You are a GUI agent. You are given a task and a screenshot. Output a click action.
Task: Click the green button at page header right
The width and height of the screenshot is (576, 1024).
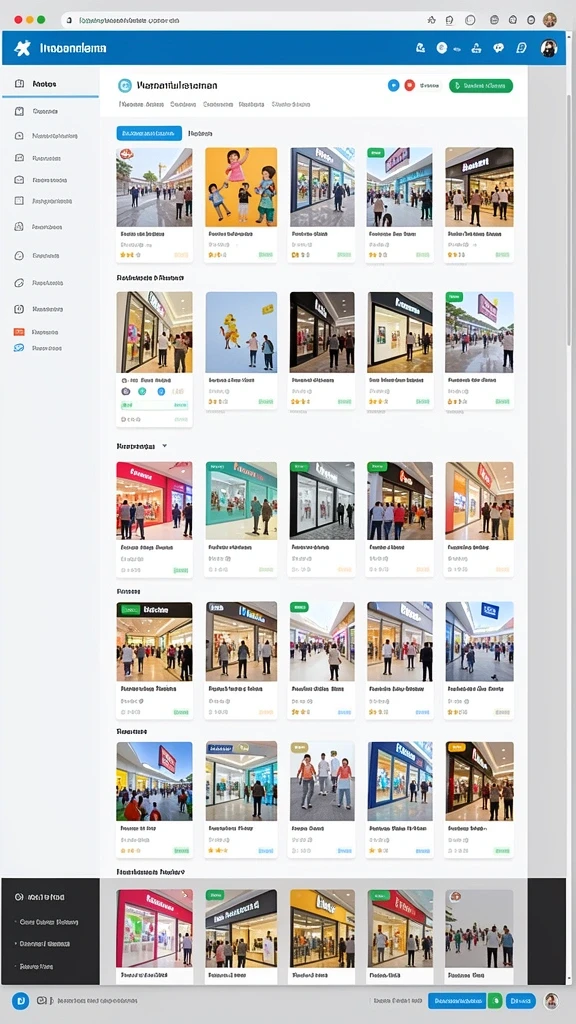481,86
